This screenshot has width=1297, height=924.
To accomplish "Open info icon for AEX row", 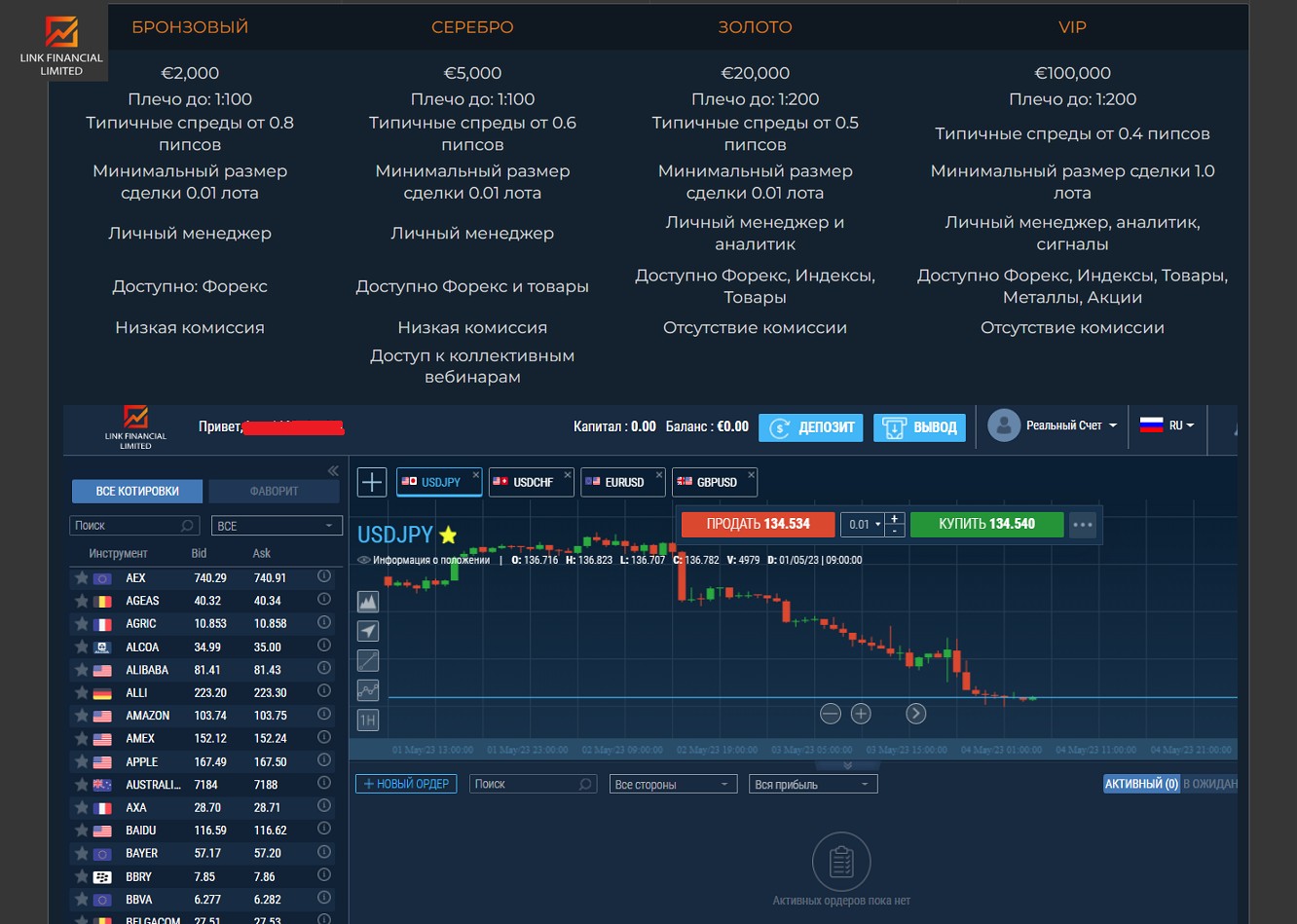I will pyautogui.click(x=324, y=576).
